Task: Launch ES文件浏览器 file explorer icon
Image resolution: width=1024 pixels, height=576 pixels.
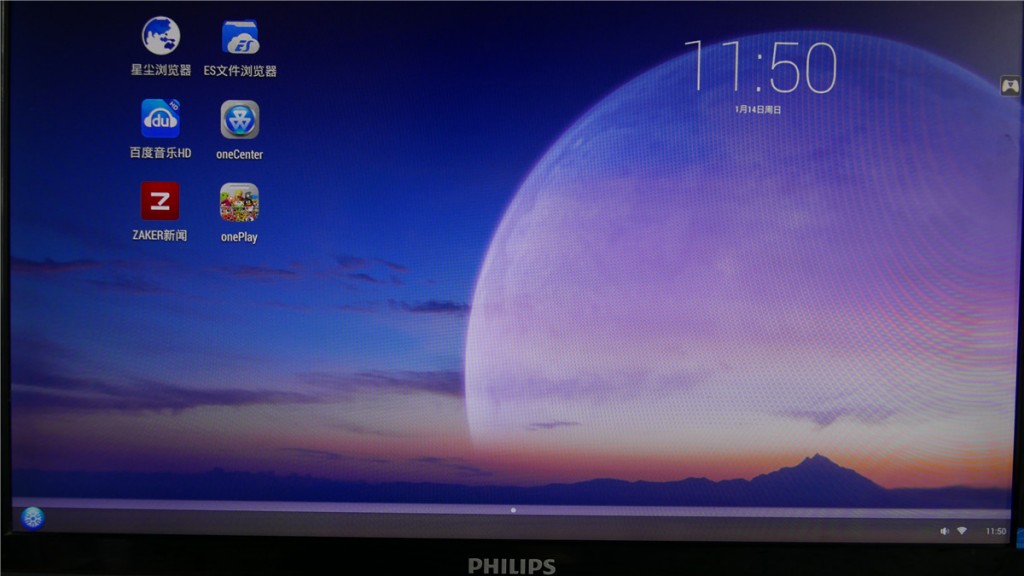Action: point(240,37)
